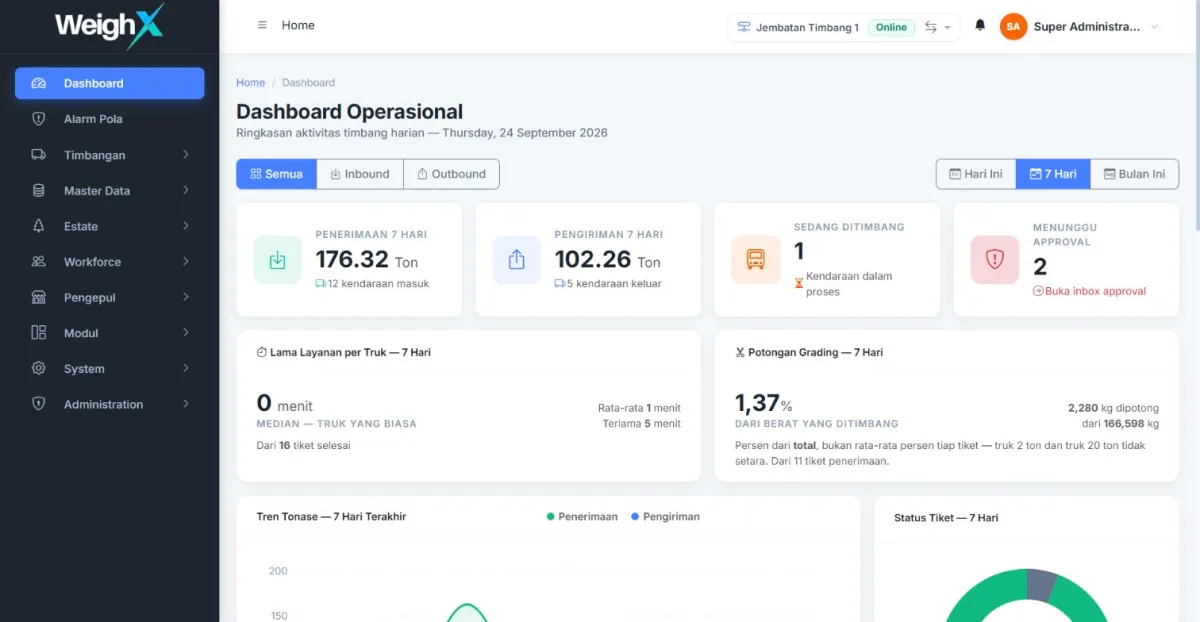1200x622 pixels.
Task: Click the orange Sedang Ditimbang truck icon
Action: 755,260
